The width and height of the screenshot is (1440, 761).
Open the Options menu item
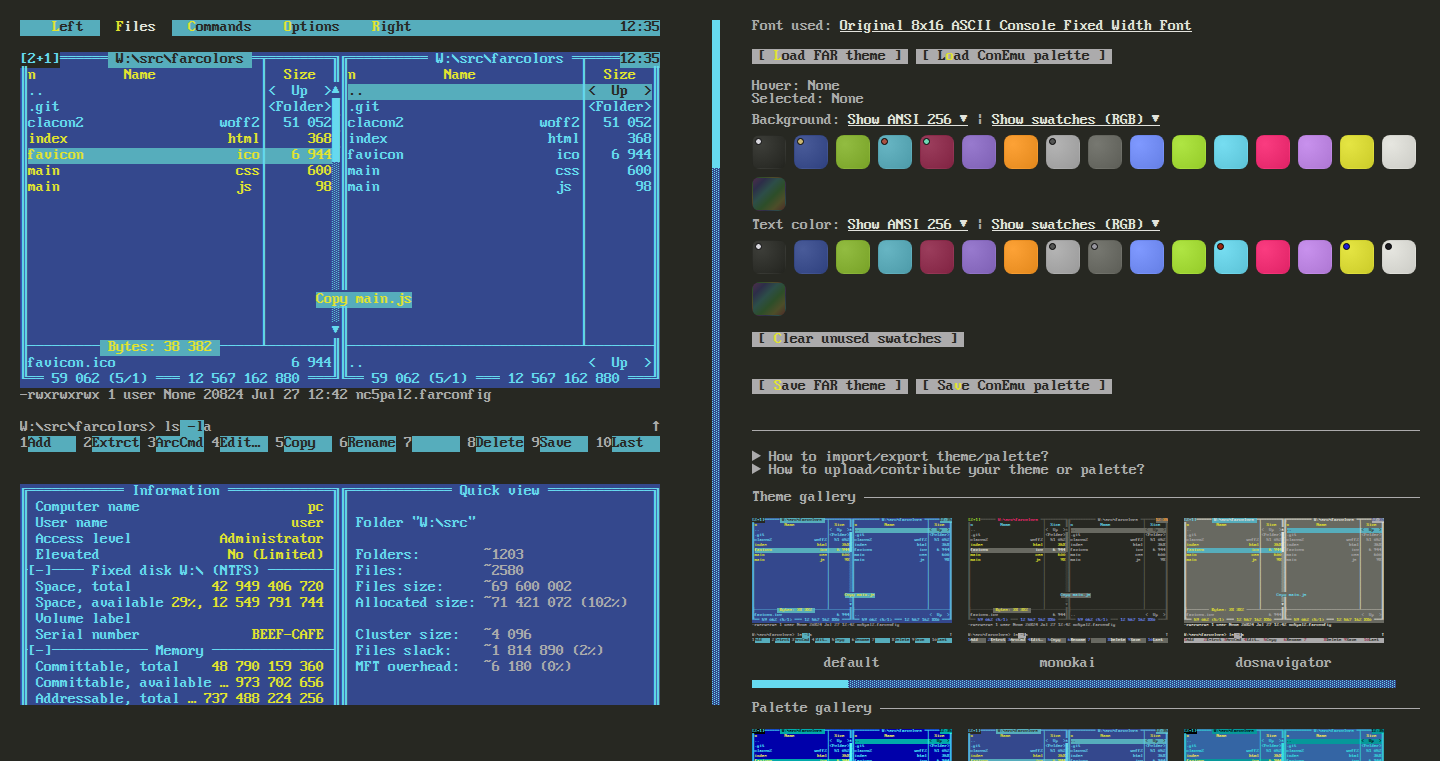coord(311,27)
